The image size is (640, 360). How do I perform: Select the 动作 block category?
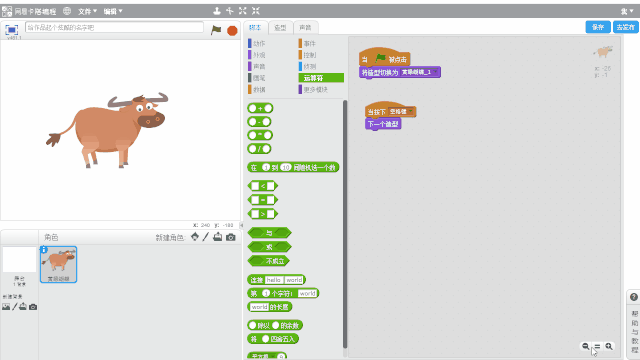257,43
